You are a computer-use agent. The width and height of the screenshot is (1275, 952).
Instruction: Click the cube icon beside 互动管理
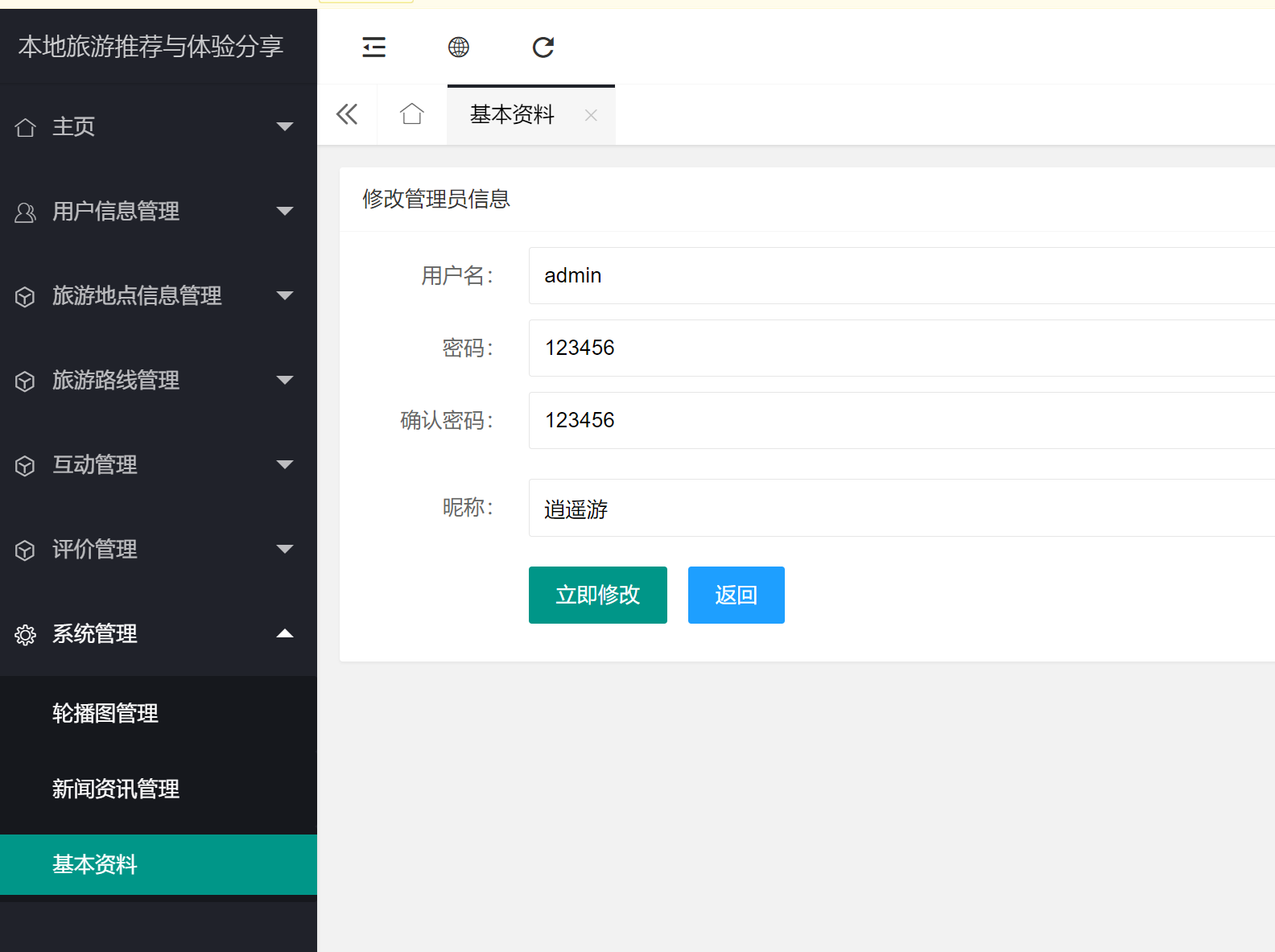click(25, 465)
